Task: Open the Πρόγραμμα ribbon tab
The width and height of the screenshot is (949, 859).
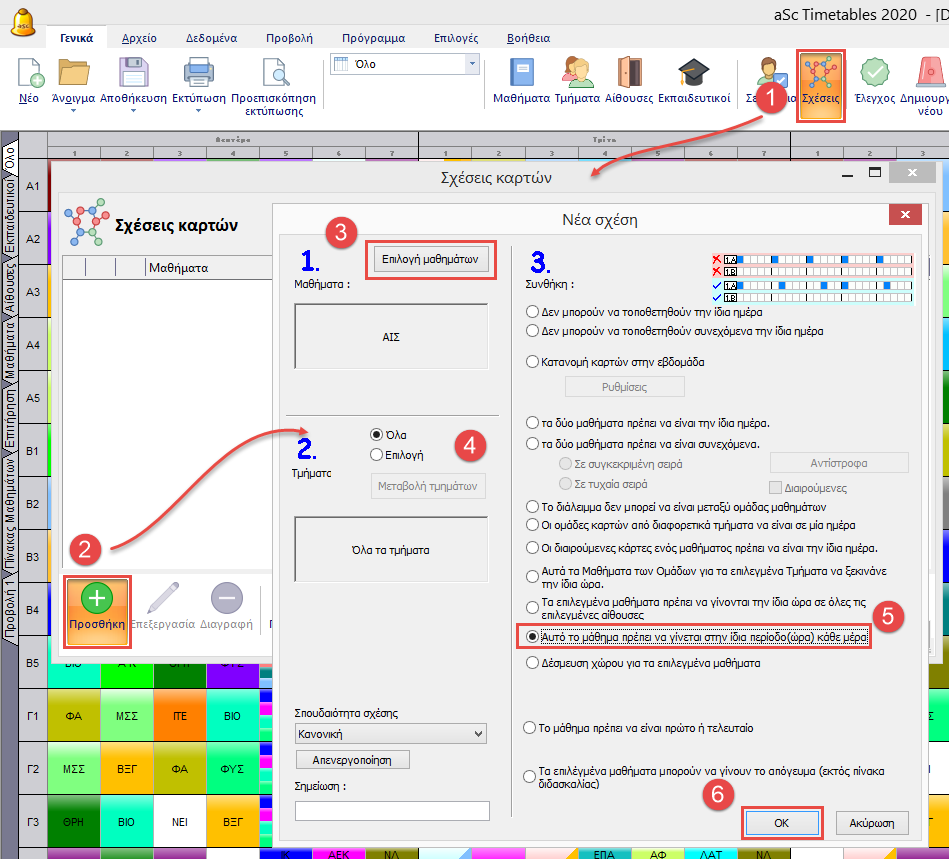Action: pos(373,38)
